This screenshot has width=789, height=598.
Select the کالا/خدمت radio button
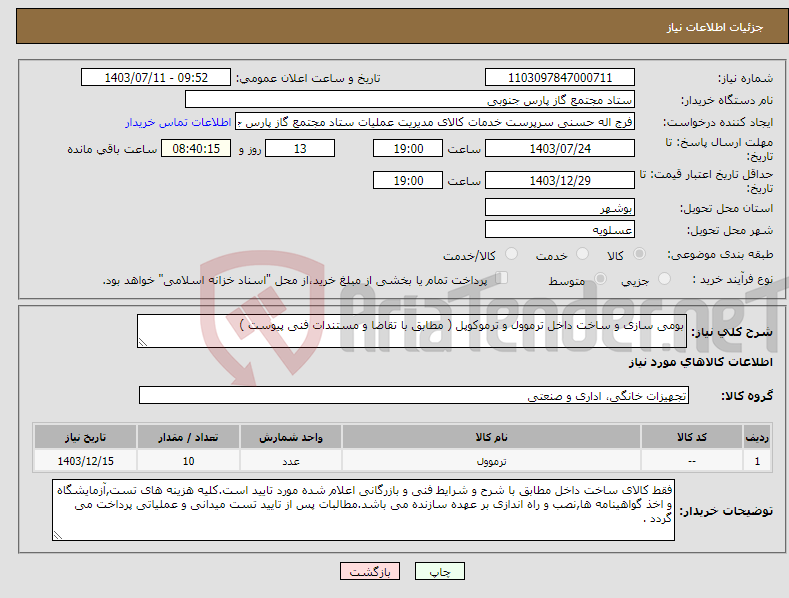click(x=511, y=254)
